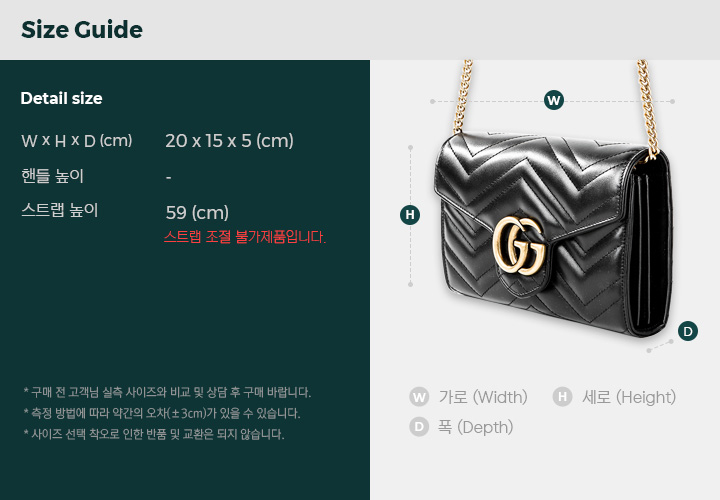
Task: Click the gray H legend icon
Action: pos(562,397)
